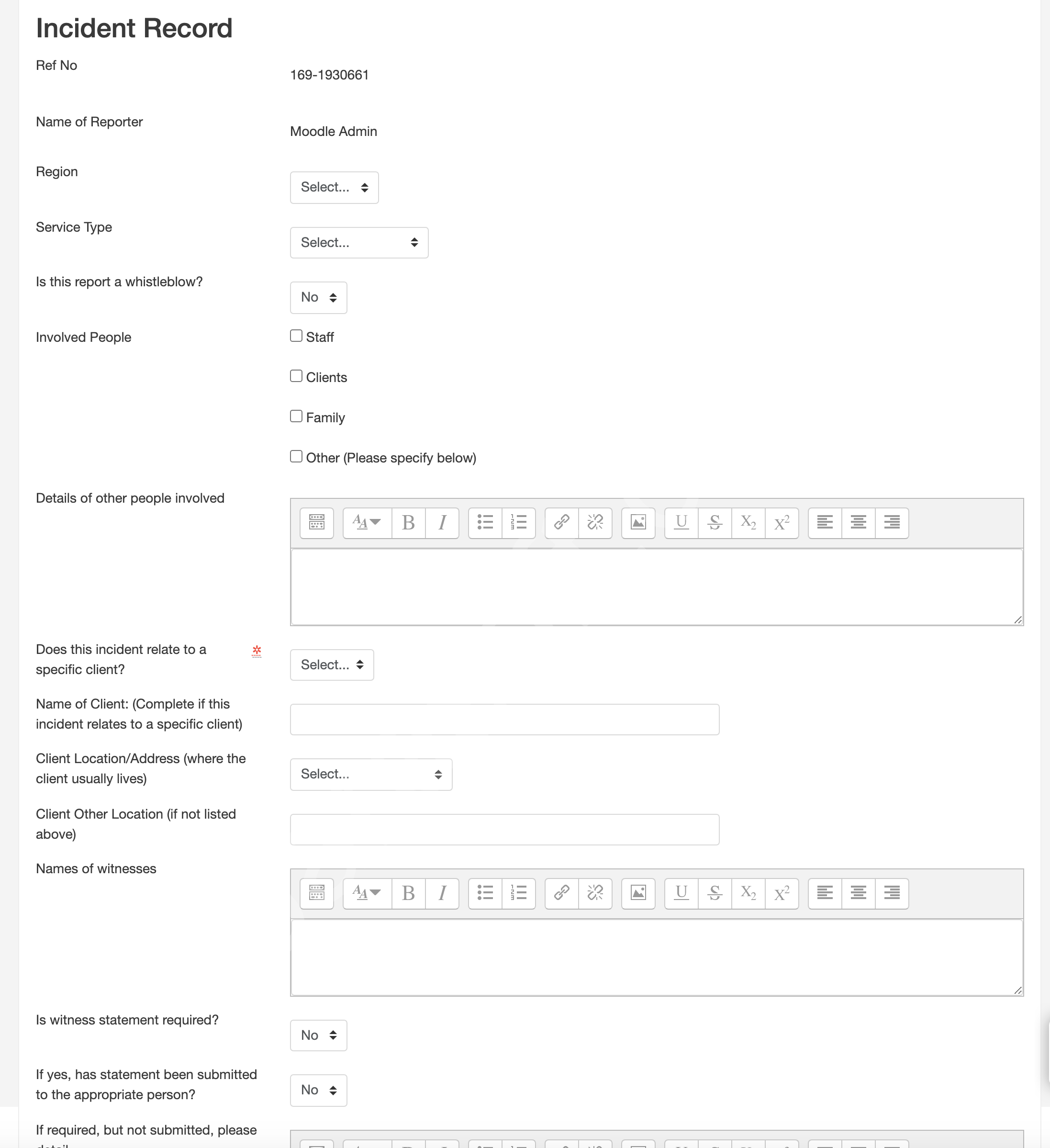Toggle toolbar expand icon in Details of other people editor
Screen dimensions: 1050x1148
click(x=317, y=523)
